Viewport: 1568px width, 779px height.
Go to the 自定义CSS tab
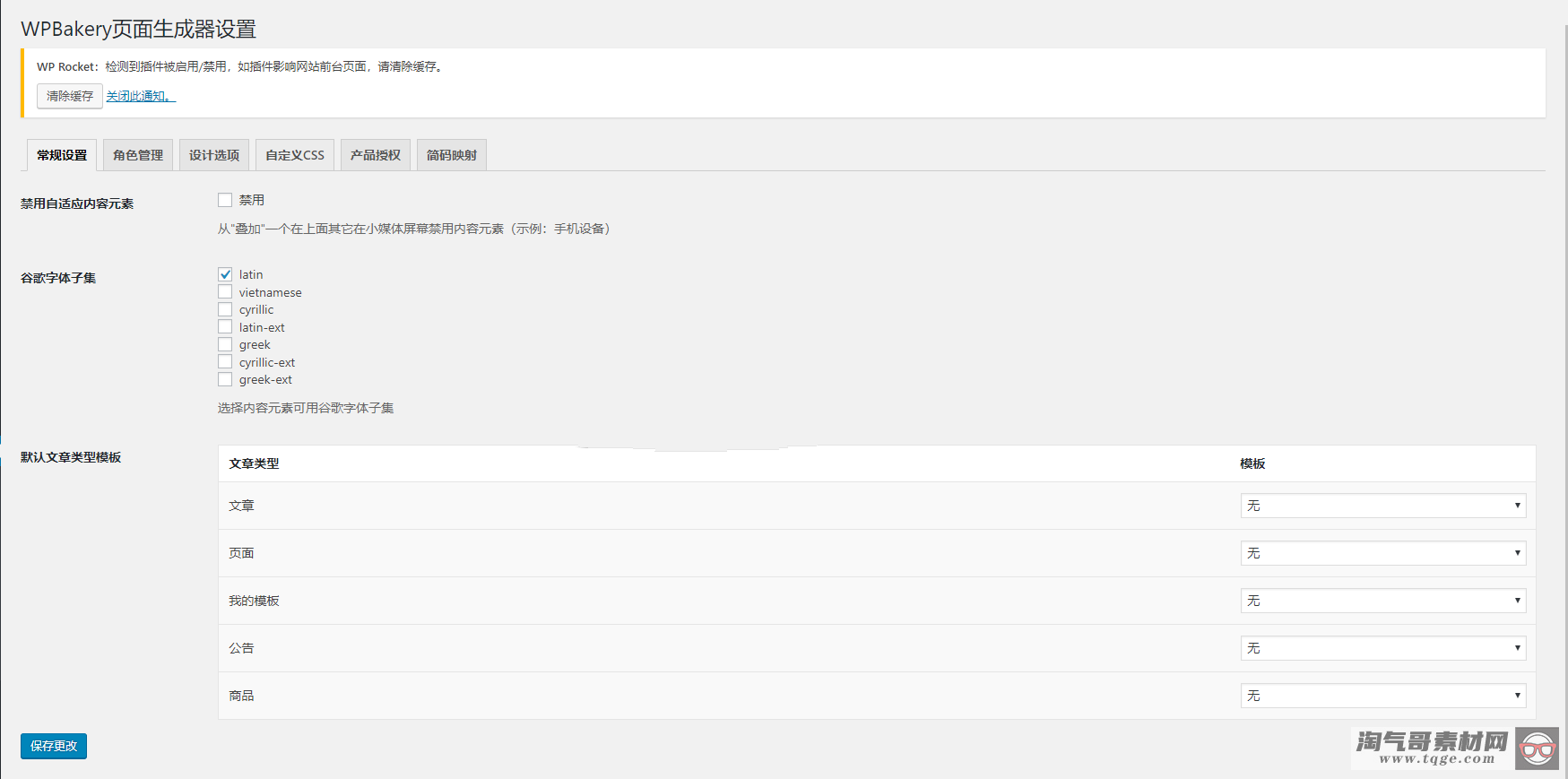pos(295,155)
